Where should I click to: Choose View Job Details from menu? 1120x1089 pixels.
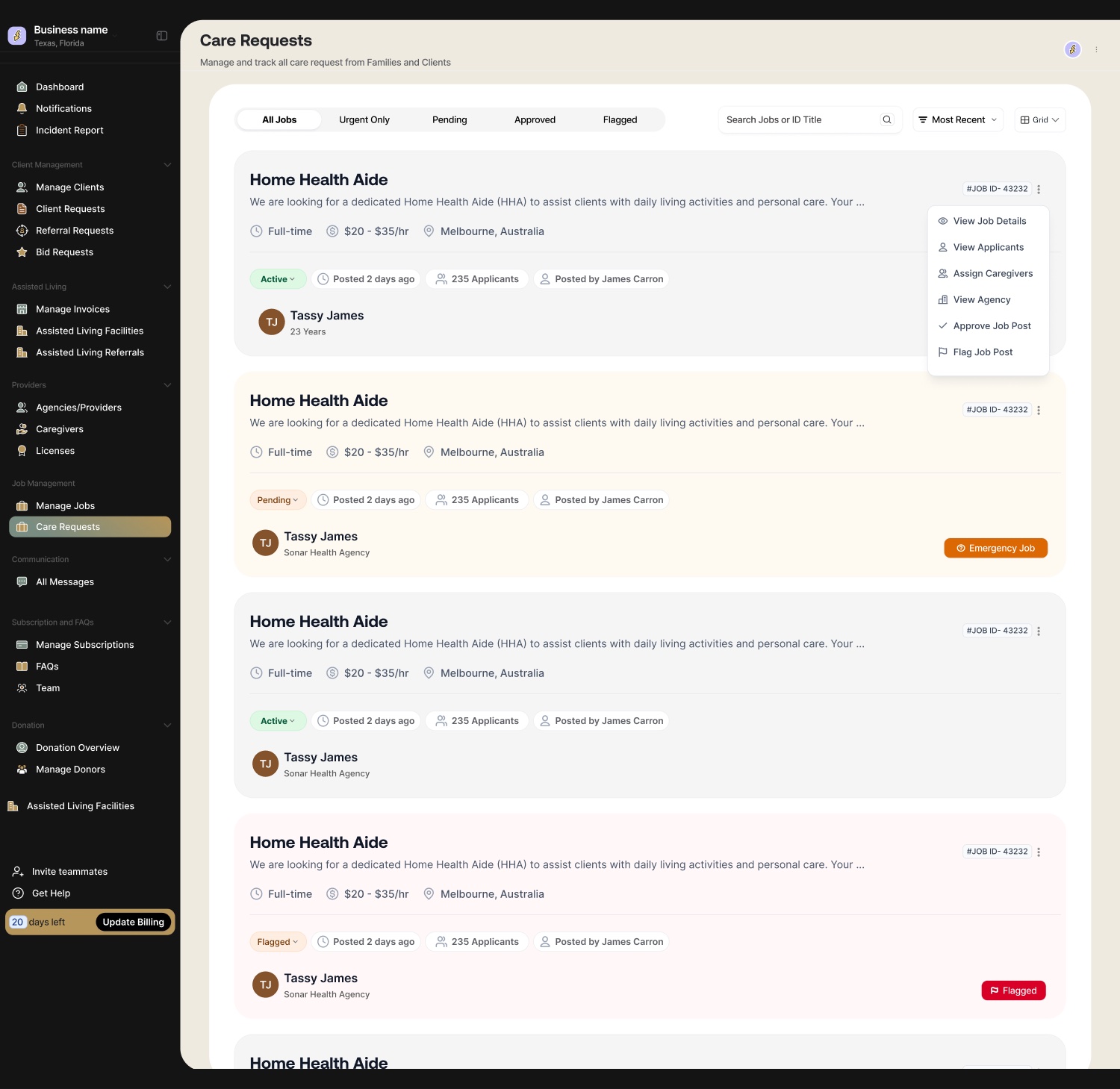tap(989, 221)
